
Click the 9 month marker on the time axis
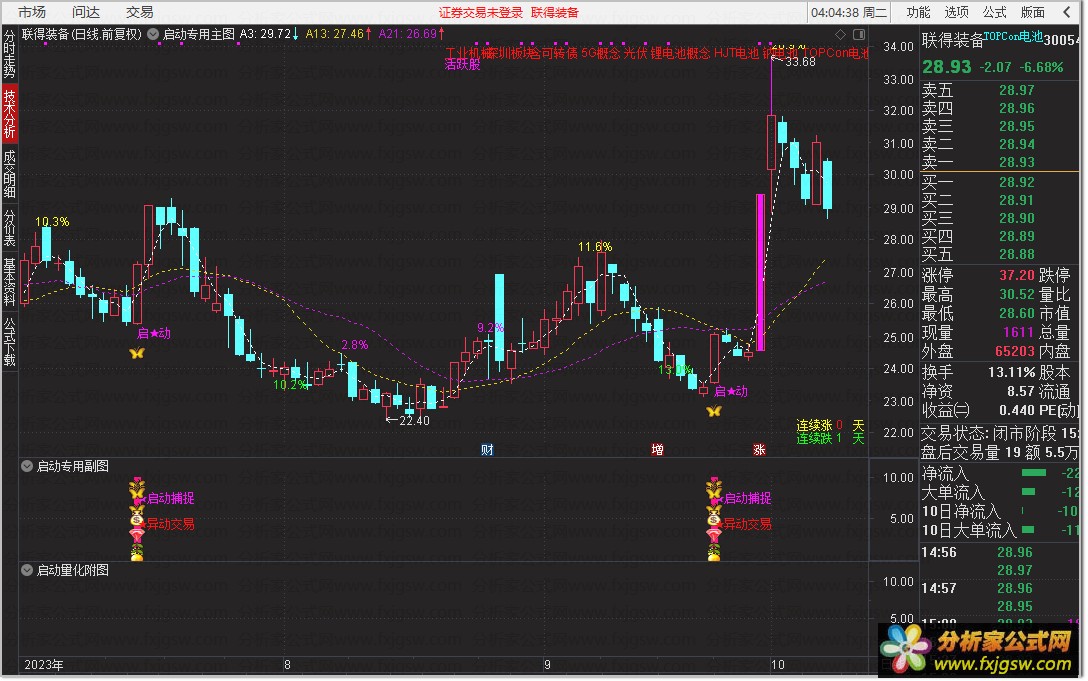coord(547,664)
